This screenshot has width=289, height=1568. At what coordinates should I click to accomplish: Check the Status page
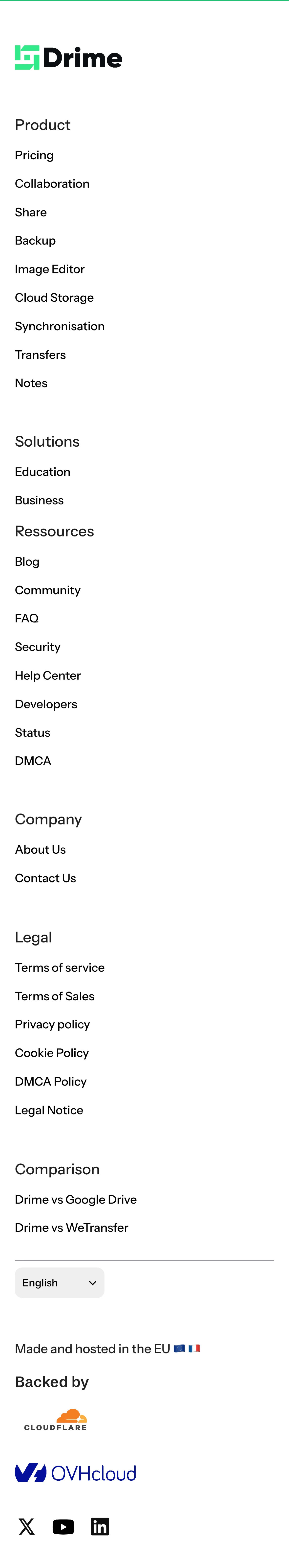32,732
